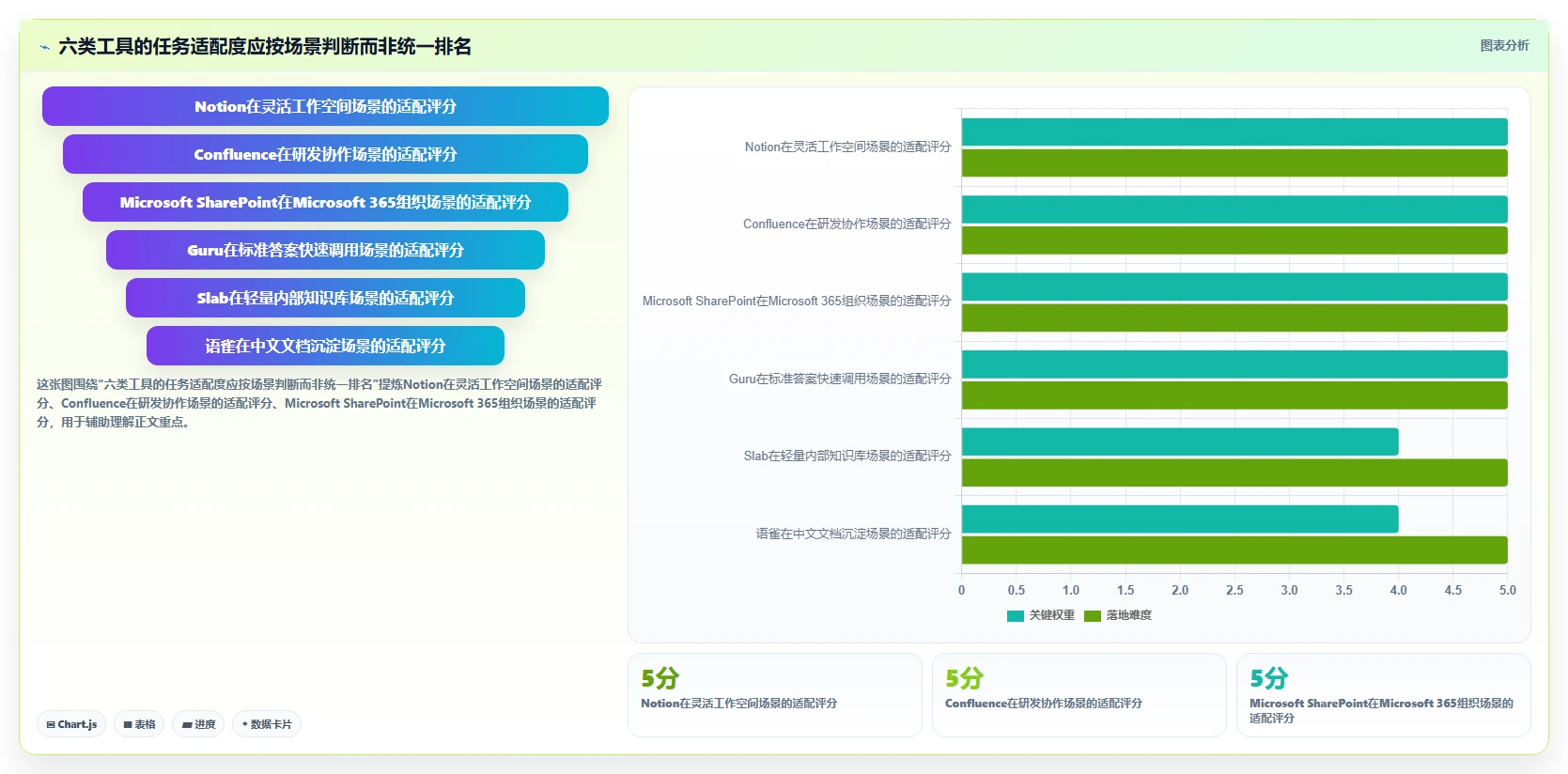Click the green 落地难度 bar for Slab
This screenshot has height=774, width=1568.
[x=1234, y=472]
